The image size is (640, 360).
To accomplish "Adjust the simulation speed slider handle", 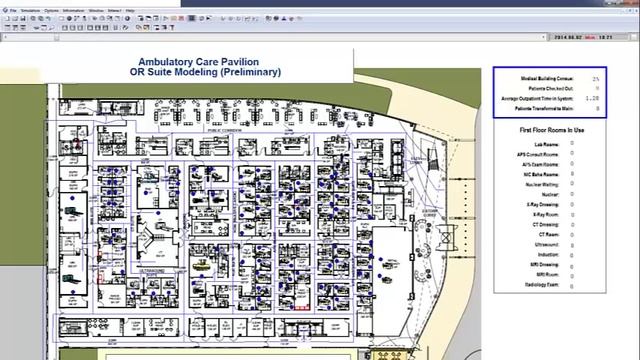I will (x=57, y=38).
